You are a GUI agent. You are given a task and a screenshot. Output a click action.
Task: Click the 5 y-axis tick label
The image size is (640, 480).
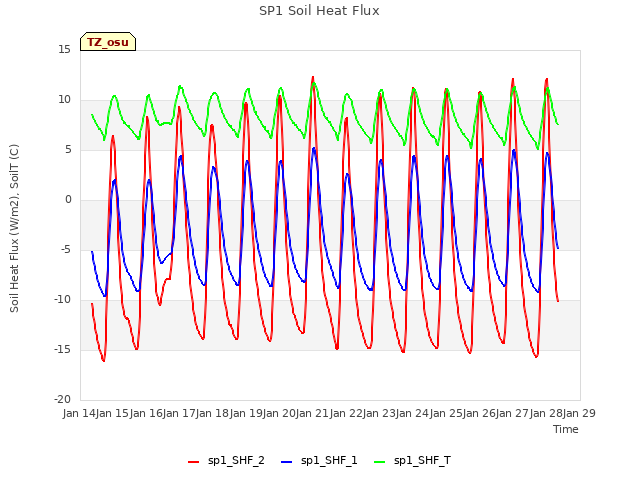click(x=68, y=150)
